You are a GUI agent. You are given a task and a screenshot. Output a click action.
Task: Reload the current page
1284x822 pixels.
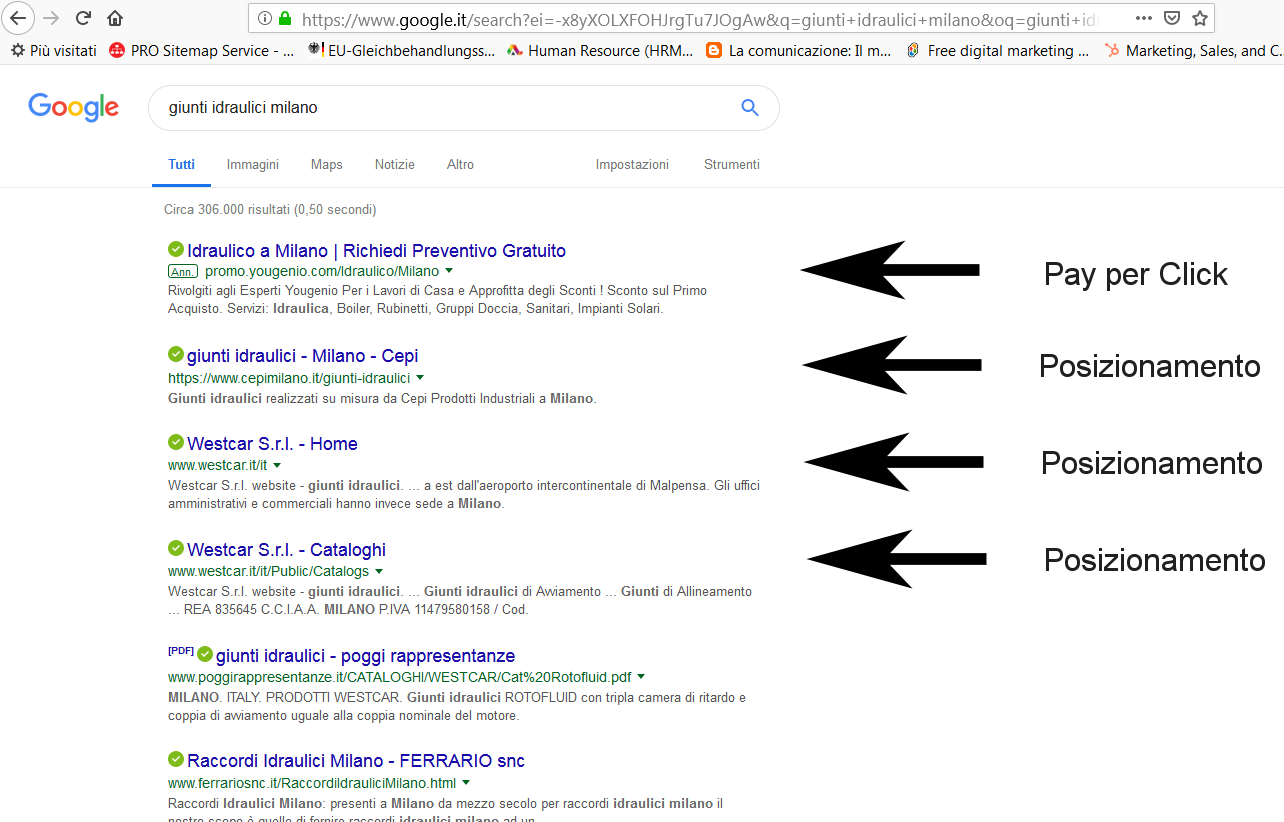(x=84, y=18)
